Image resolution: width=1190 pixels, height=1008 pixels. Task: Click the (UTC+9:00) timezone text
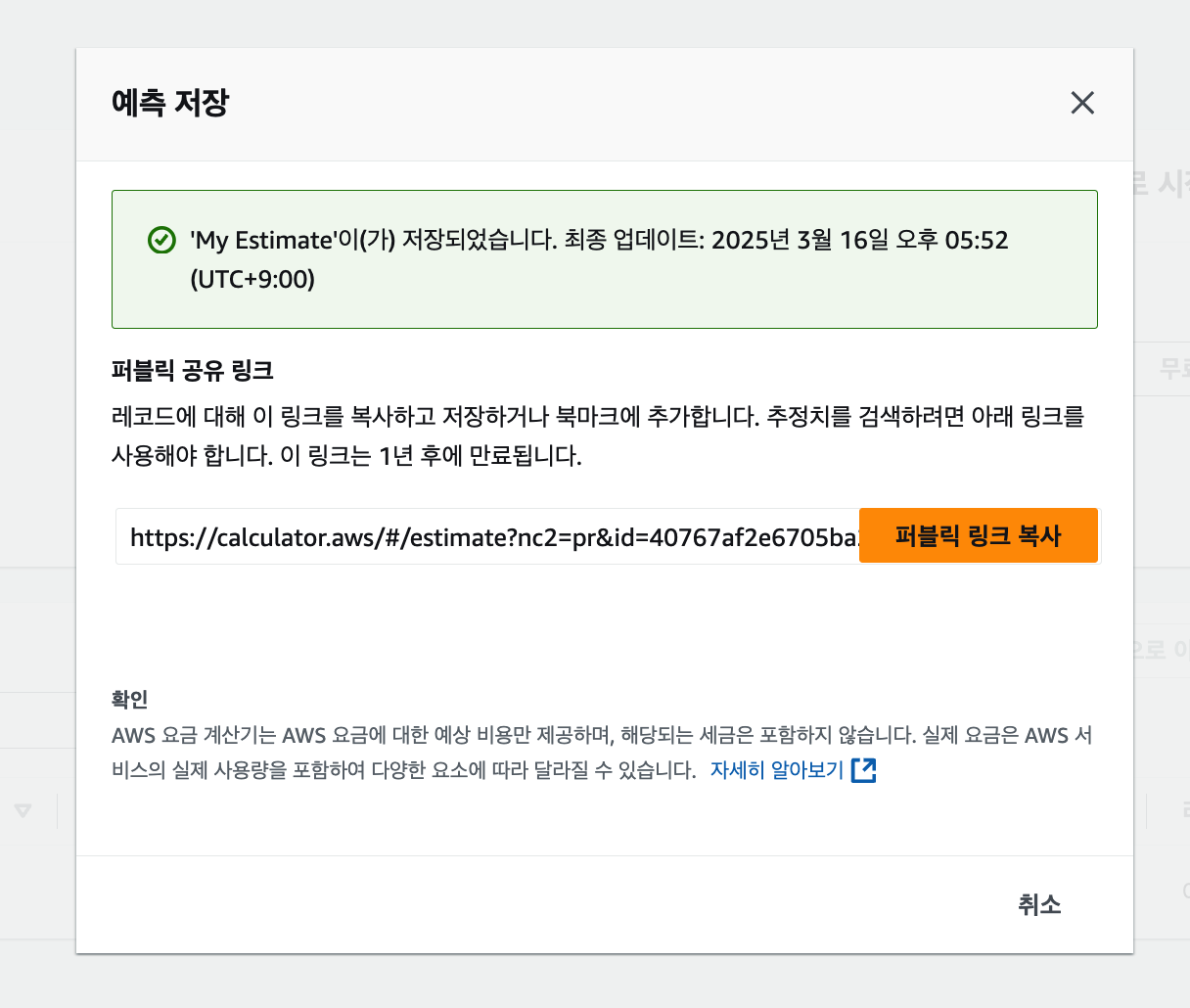coord(252,280)
